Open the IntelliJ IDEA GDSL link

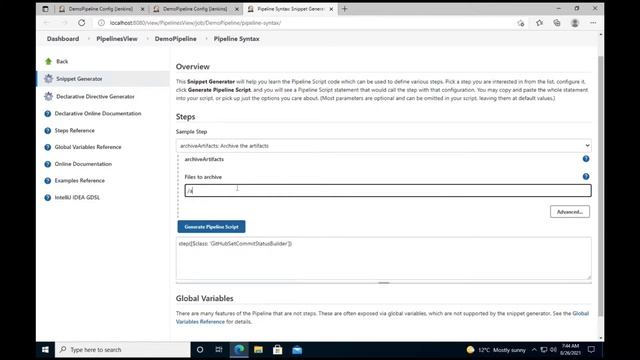pos(77,198)
